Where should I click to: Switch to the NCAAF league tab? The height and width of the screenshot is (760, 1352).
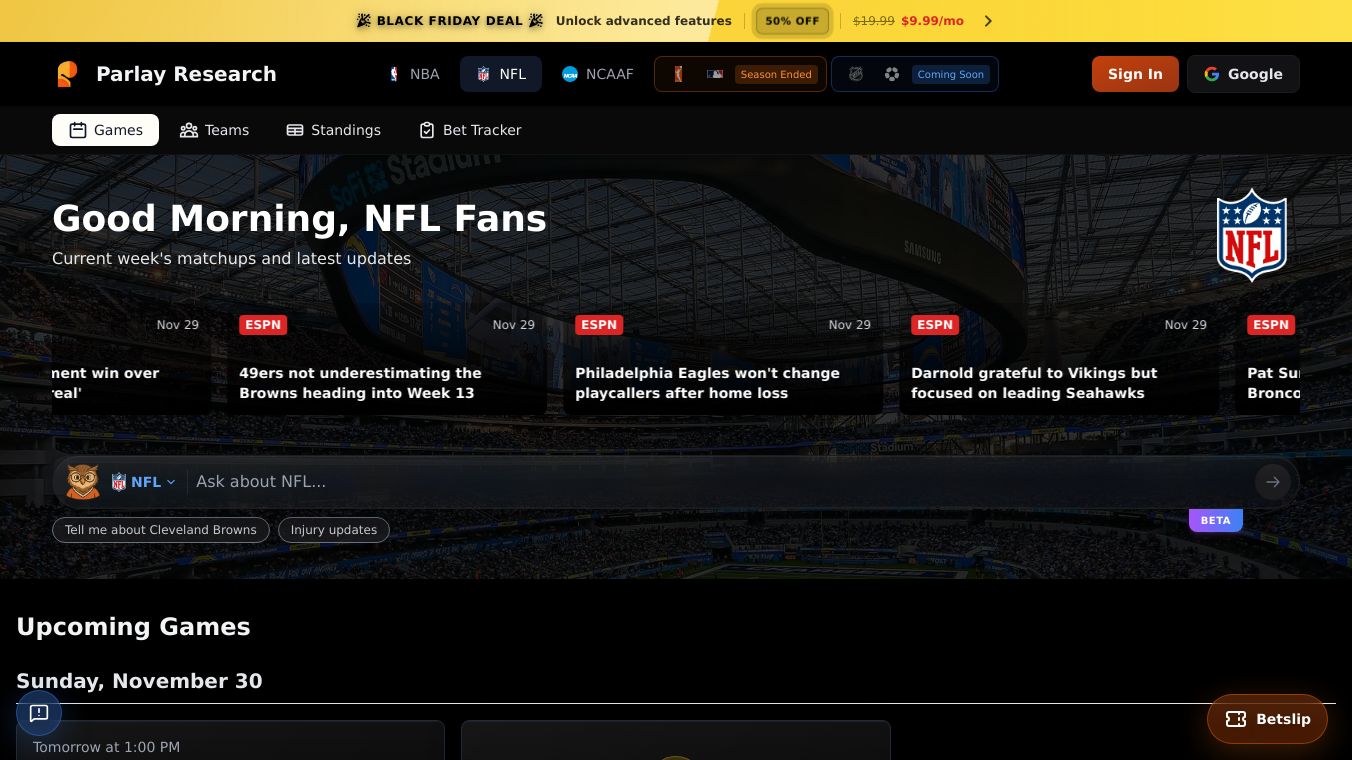coord(598,74)
